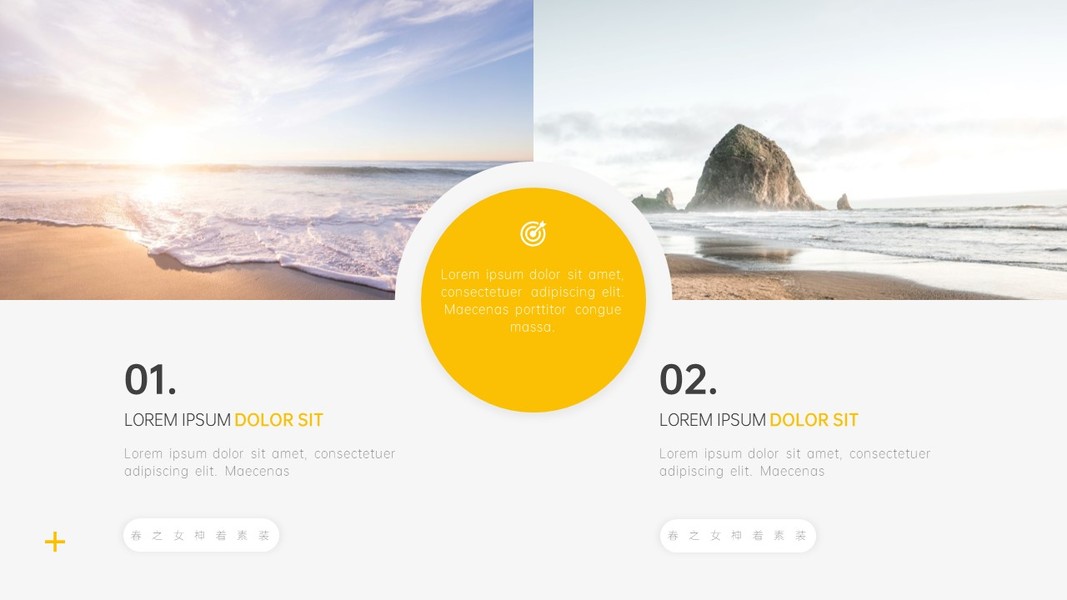Click the white ring around yellow circle
The height and width of the screenshot is (600, 1067).
[534, 175]
